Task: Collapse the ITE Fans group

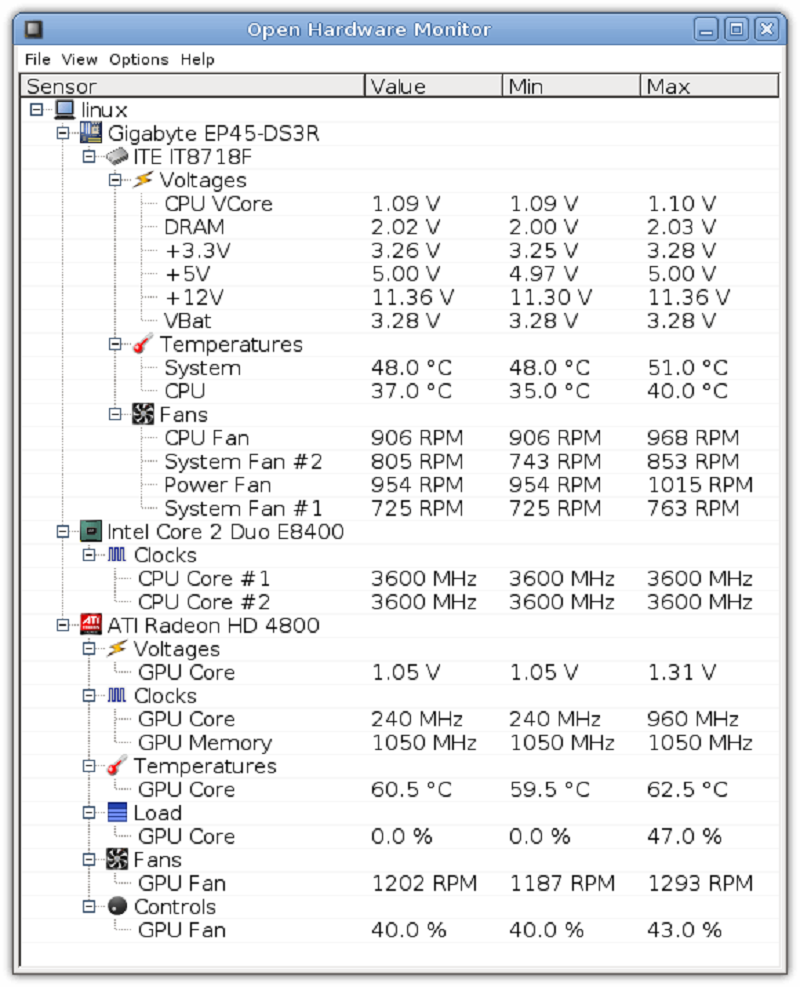Action: 115,414
